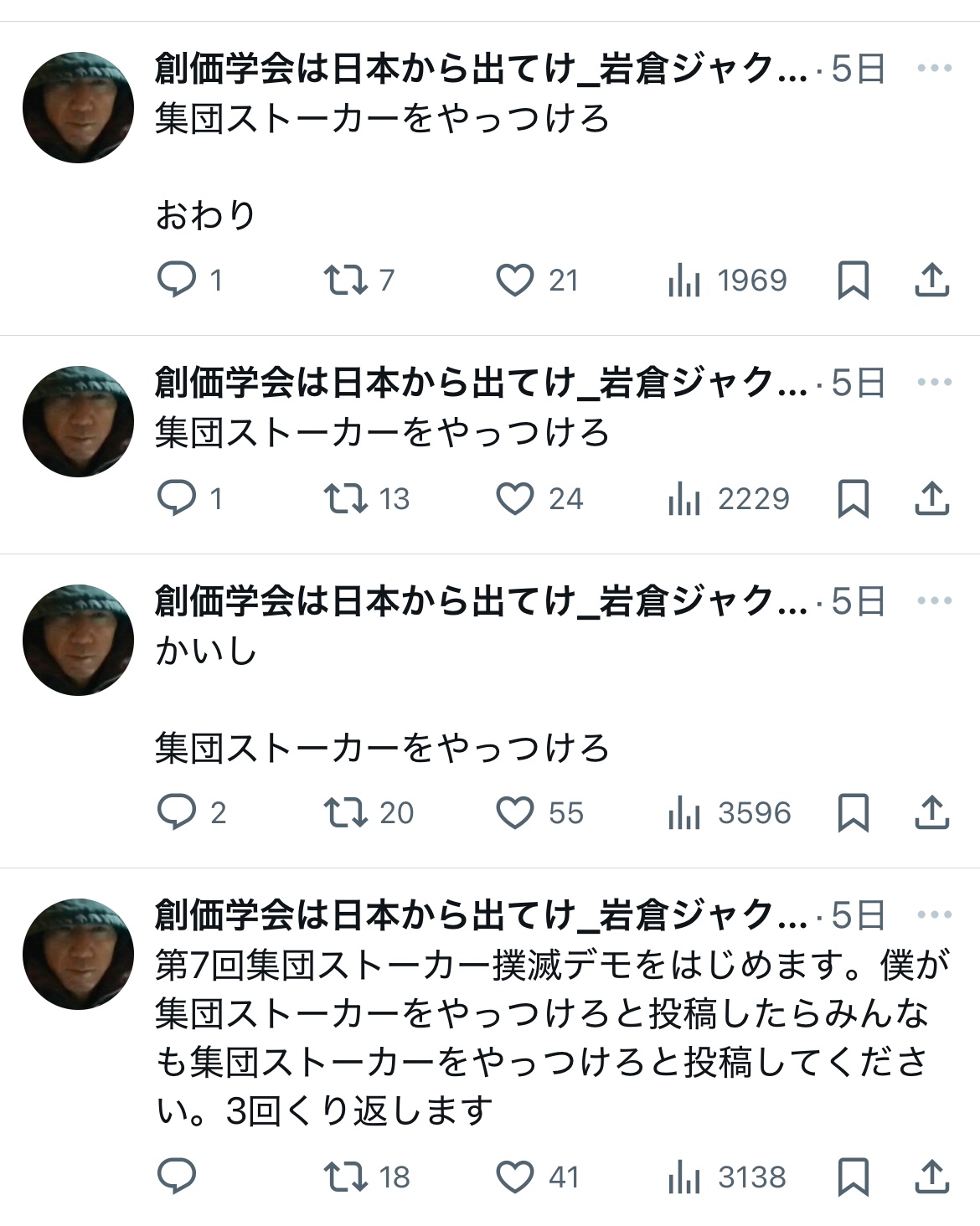Reply to the 第7回集団ストーカー撲滅デモ post
The height and width of the screenshot is (1226, 980).
pos(177,1177)
